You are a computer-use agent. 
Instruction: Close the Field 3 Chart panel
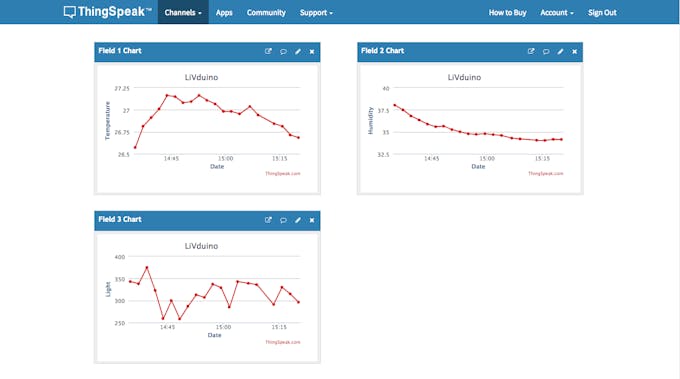click(312, 220)
